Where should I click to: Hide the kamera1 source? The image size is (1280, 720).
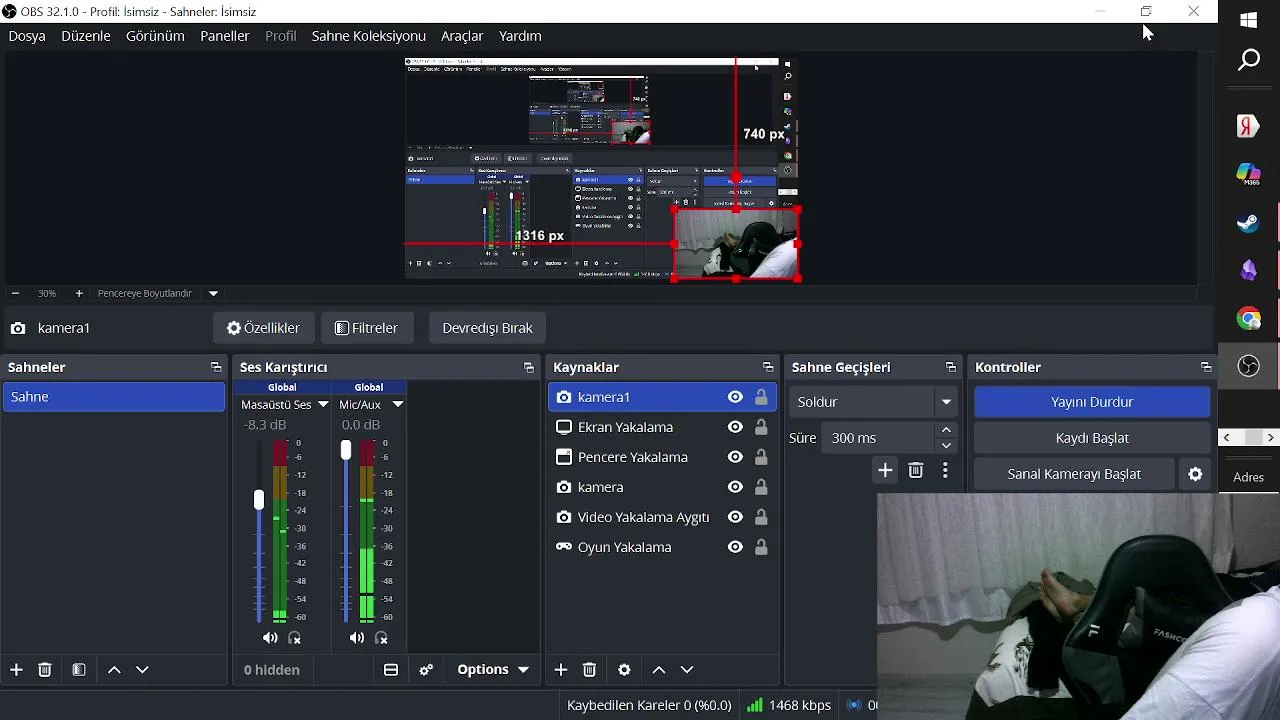coord(735,397)
